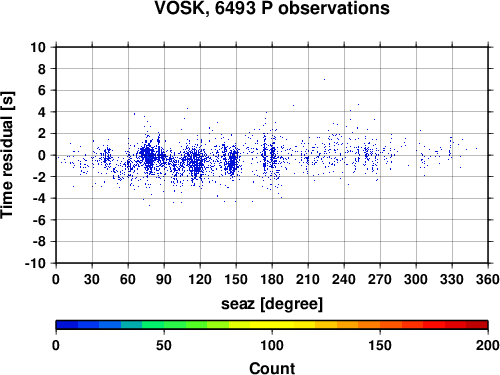The height and width of the screenshot is (375, 500).
Task: Click the y-axis tick label -10
Action: 35,263
